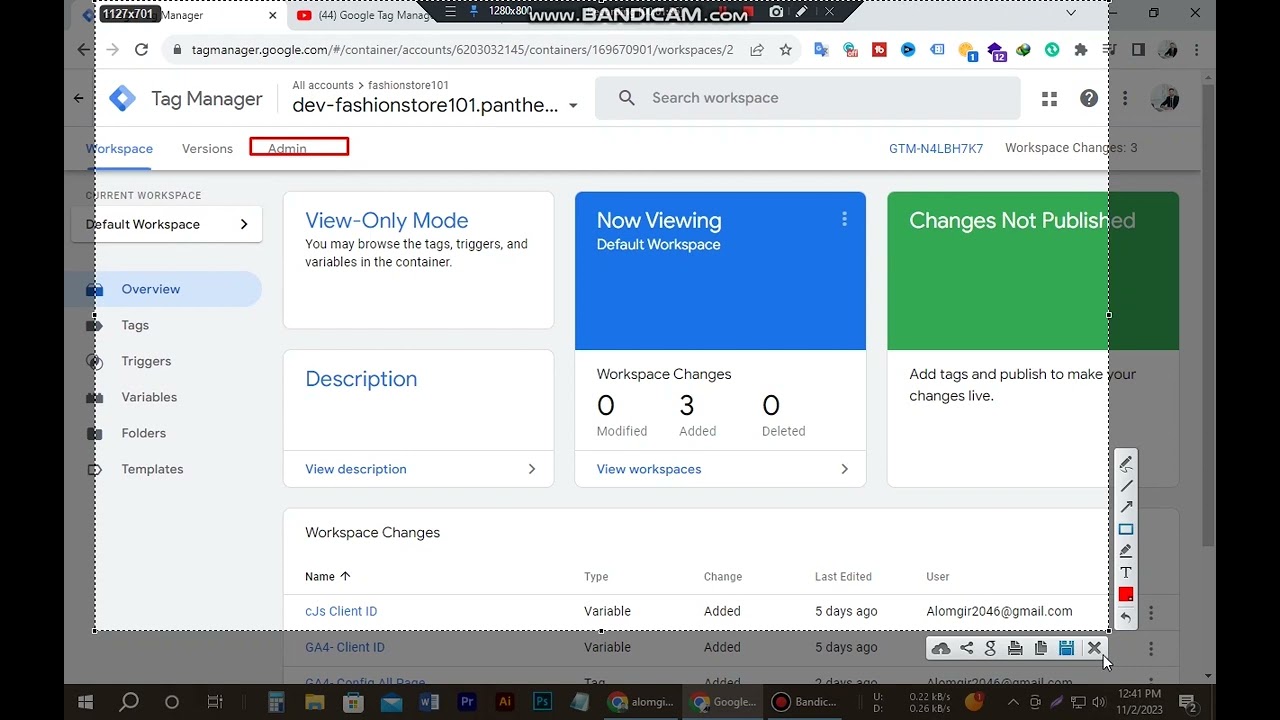1280x720 pixels.
Task: Open the Premiere Pro taskbar icon
Action: [467, 702]
